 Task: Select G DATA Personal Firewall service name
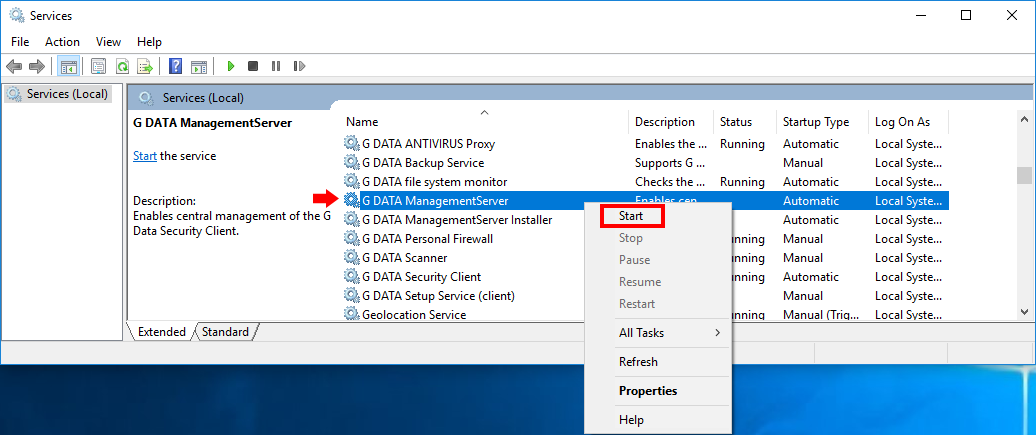pos(427,239)
